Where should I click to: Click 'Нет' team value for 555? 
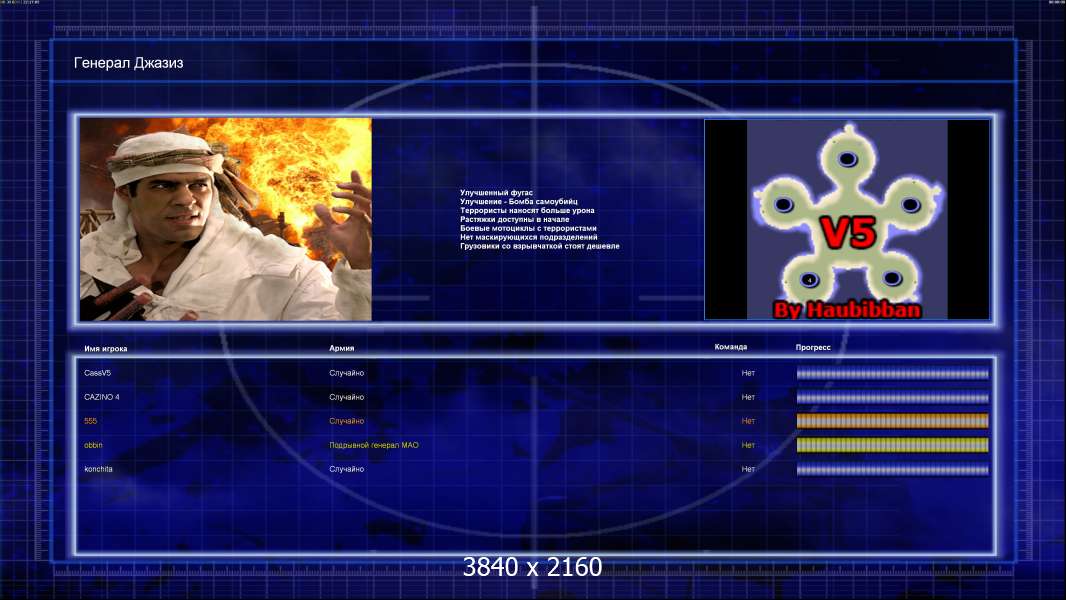[748, 421]
